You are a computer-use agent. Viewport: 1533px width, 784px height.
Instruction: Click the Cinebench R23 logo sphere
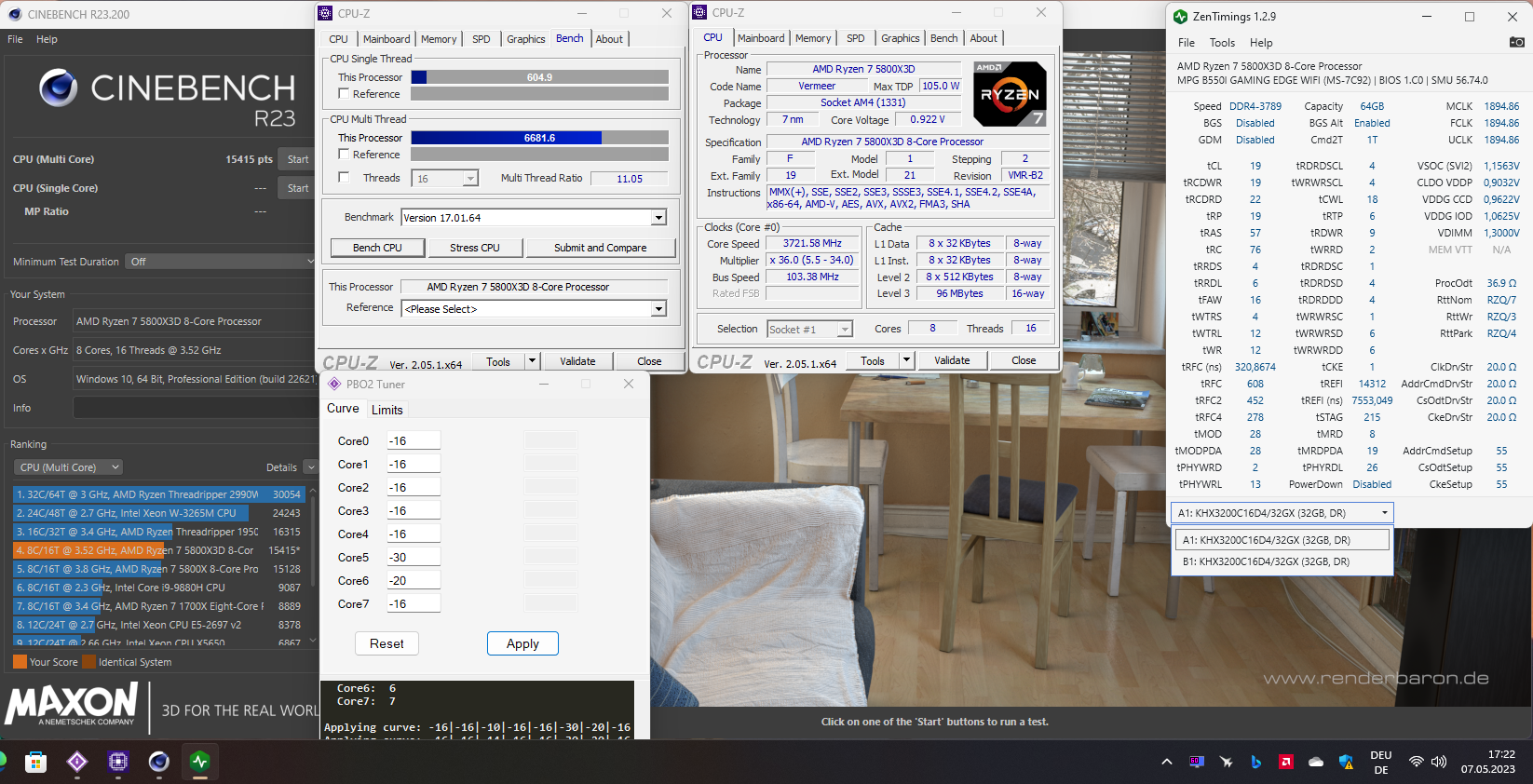coord(58,88)
